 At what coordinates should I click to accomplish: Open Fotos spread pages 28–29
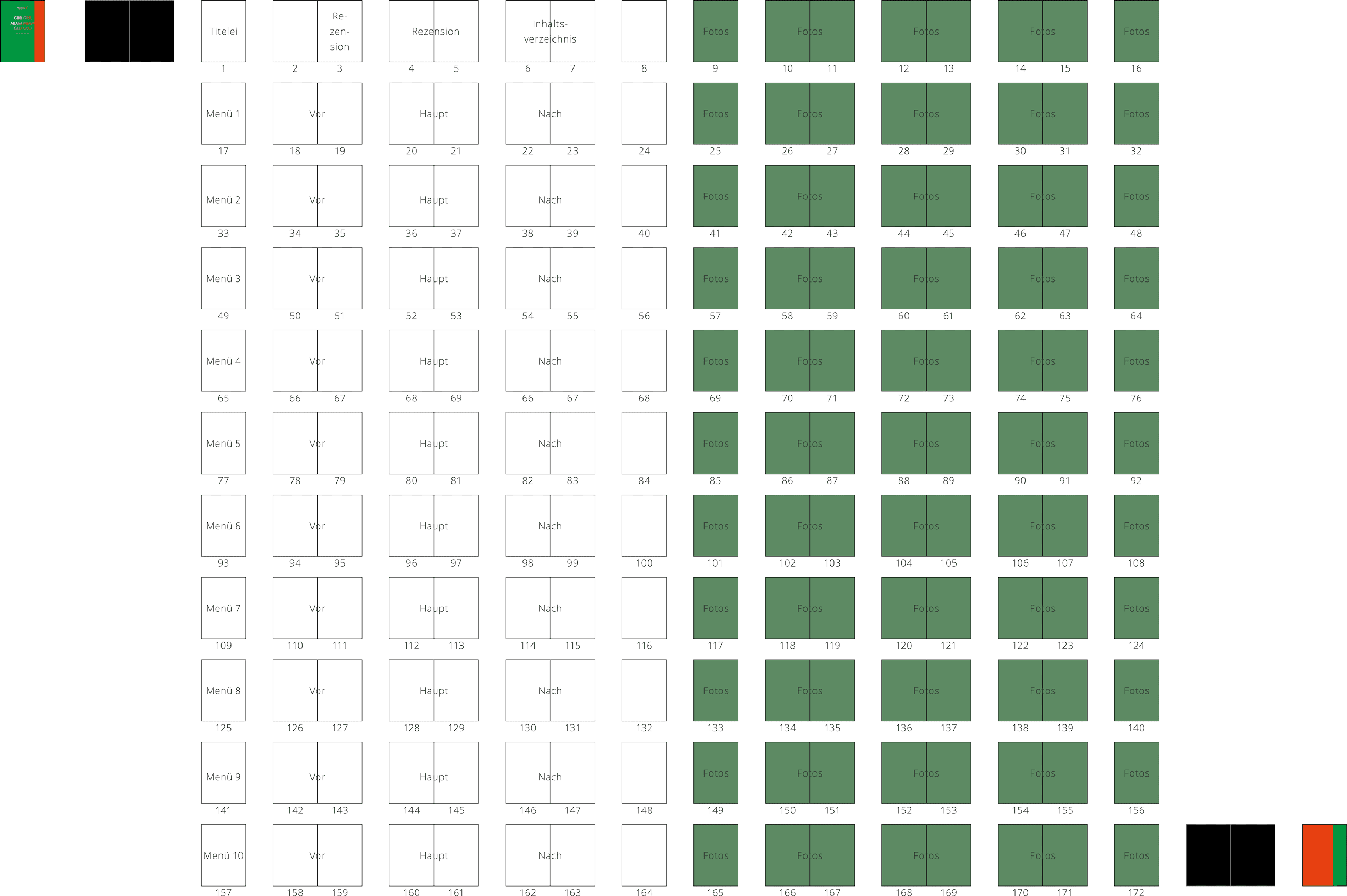pyautogui.click(x=927, y=114)
